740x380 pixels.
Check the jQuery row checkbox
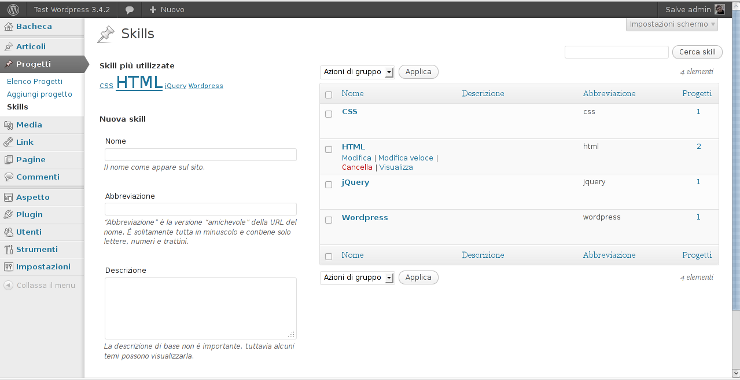(328, 185)
